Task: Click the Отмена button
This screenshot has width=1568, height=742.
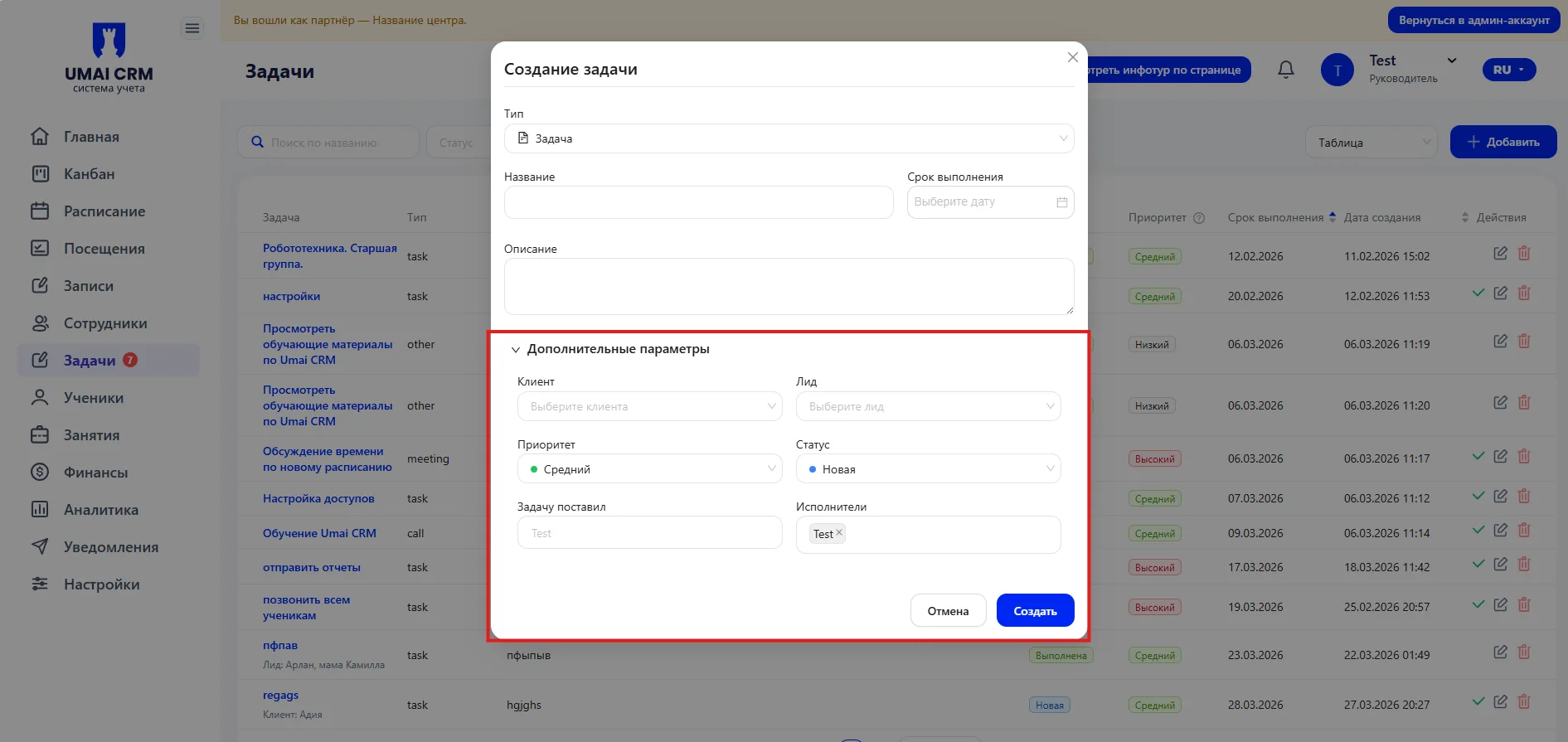Action: [948, 610]
